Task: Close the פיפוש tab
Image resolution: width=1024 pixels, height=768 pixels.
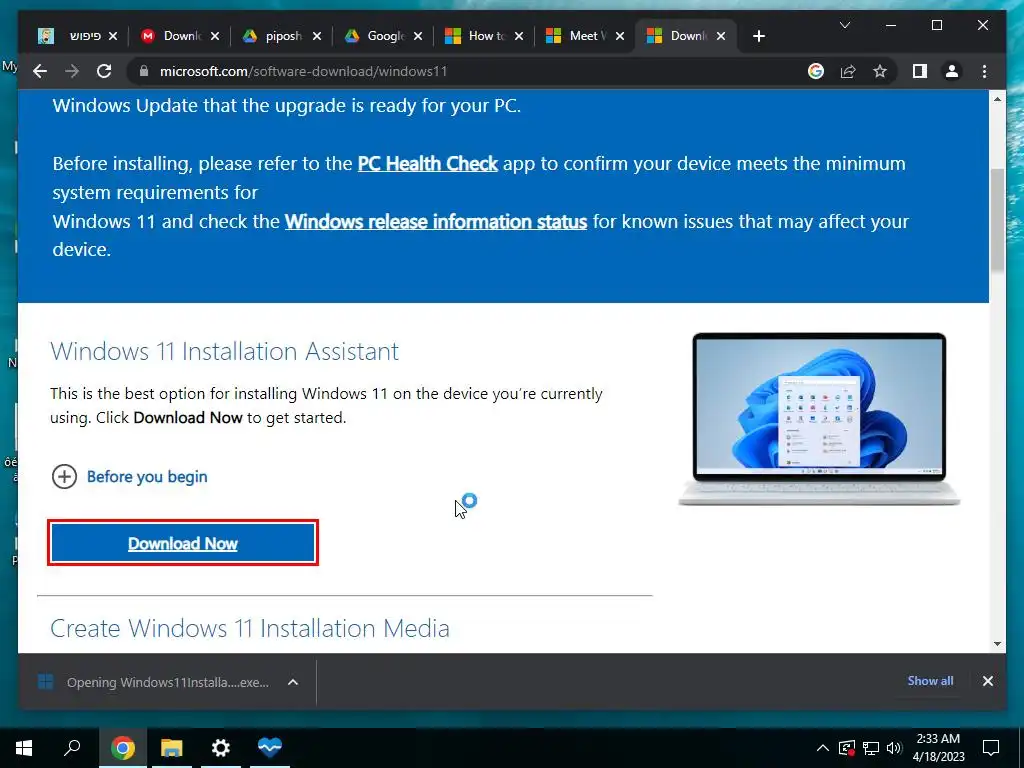Action: [113, 36]
